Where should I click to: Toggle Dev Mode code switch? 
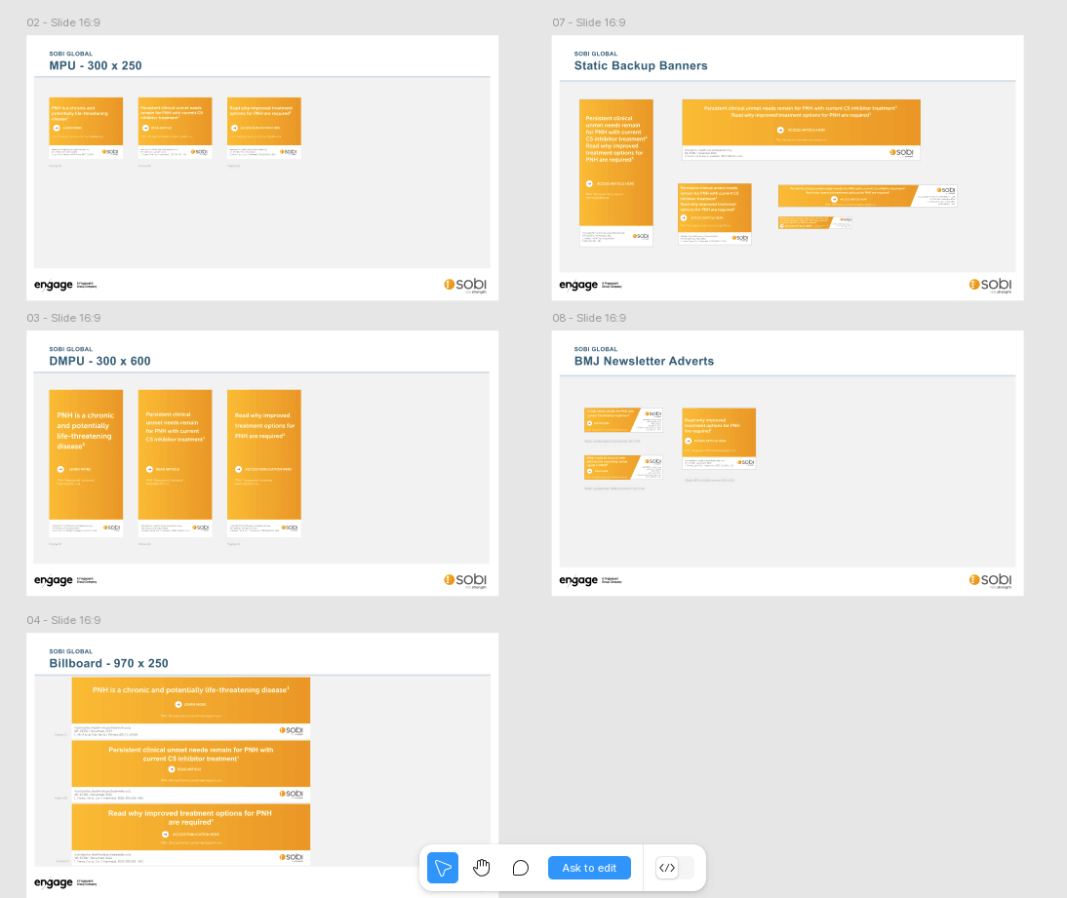click(674, 868)
